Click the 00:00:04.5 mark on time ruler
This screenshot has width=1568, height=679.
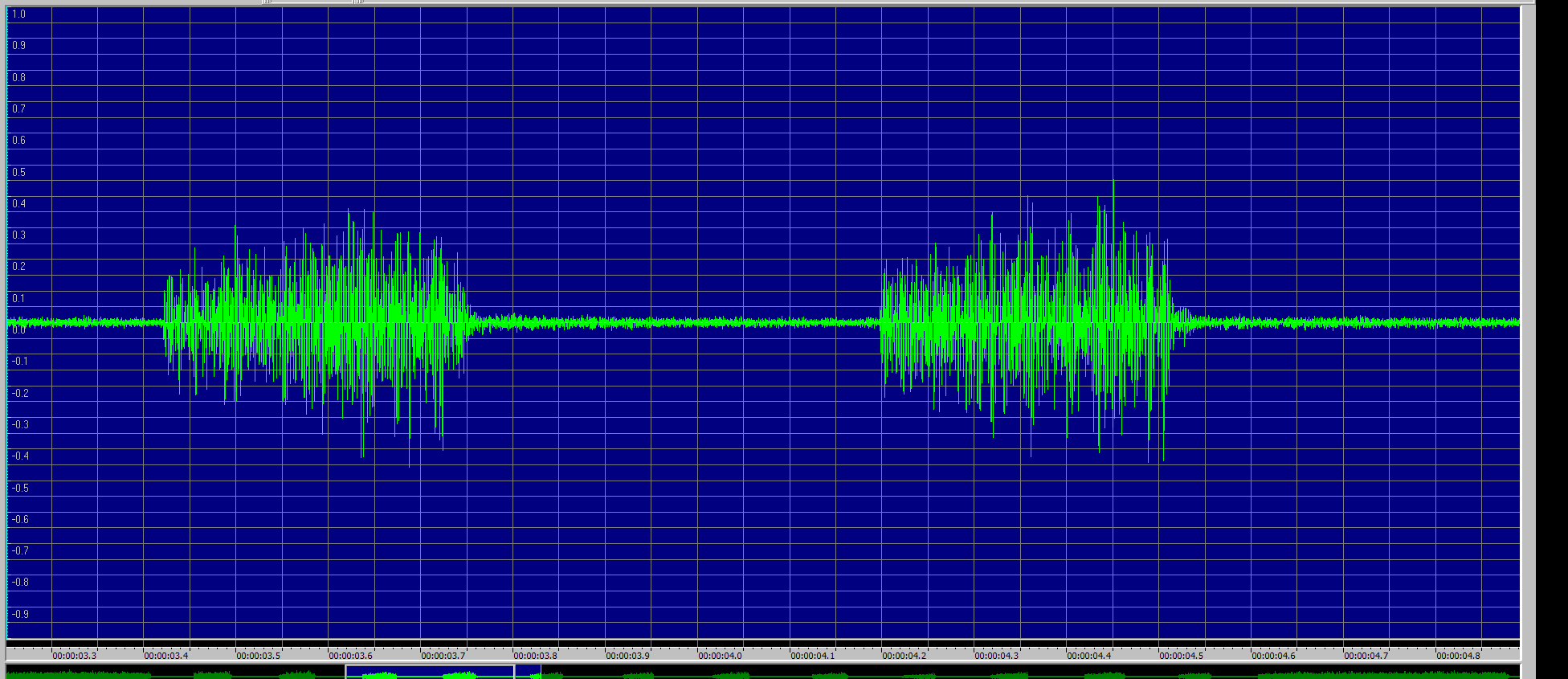pos(1181,656)
